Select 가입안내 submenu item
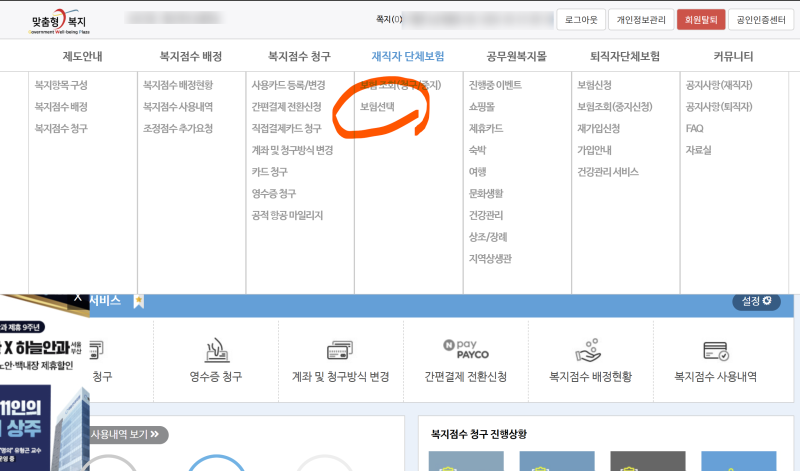This screenshot has width=800, height=471. [x=594, y=150]
